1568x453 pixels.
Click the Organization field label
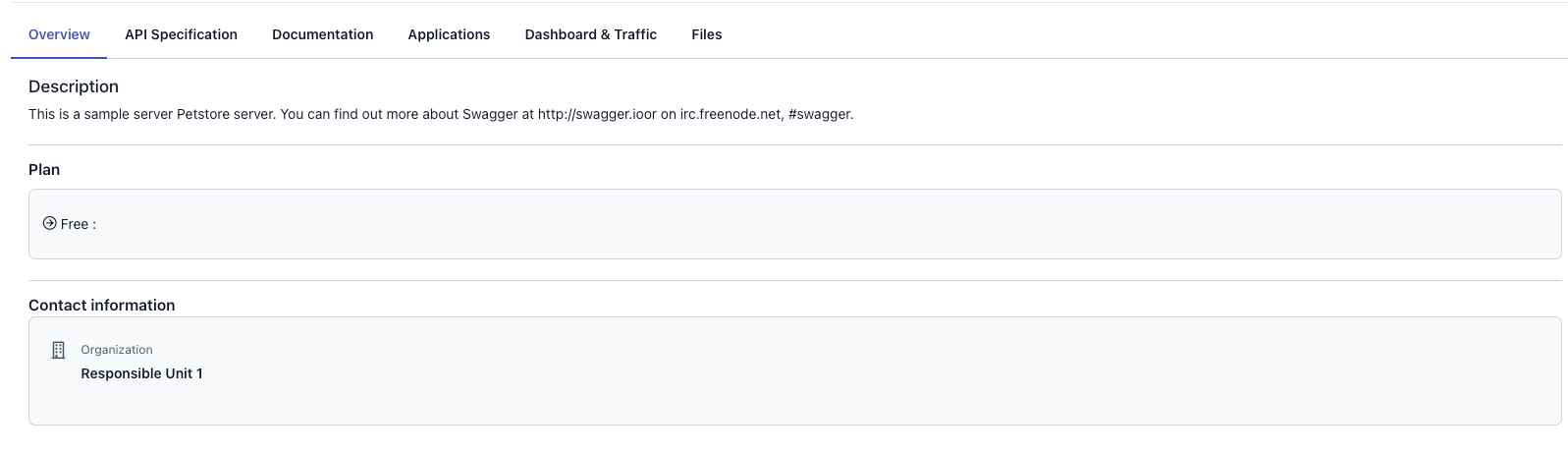click(116, 350)
